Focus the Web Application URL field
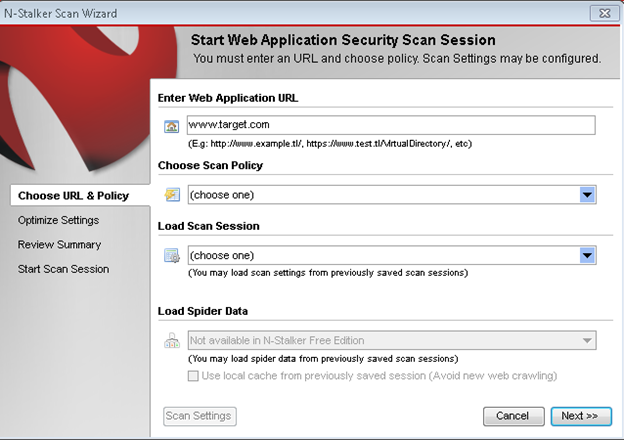624x440 pixels. click(x=390, y=125)
